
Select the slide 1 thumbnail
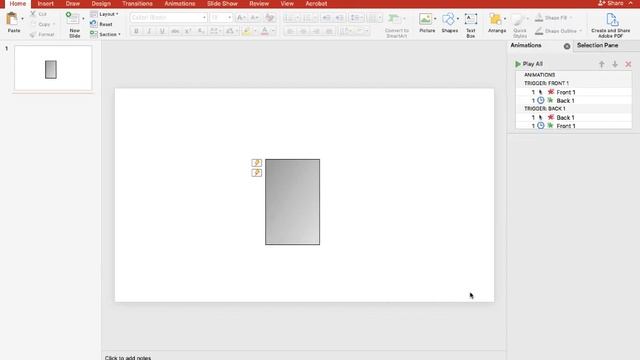[53, 68]
